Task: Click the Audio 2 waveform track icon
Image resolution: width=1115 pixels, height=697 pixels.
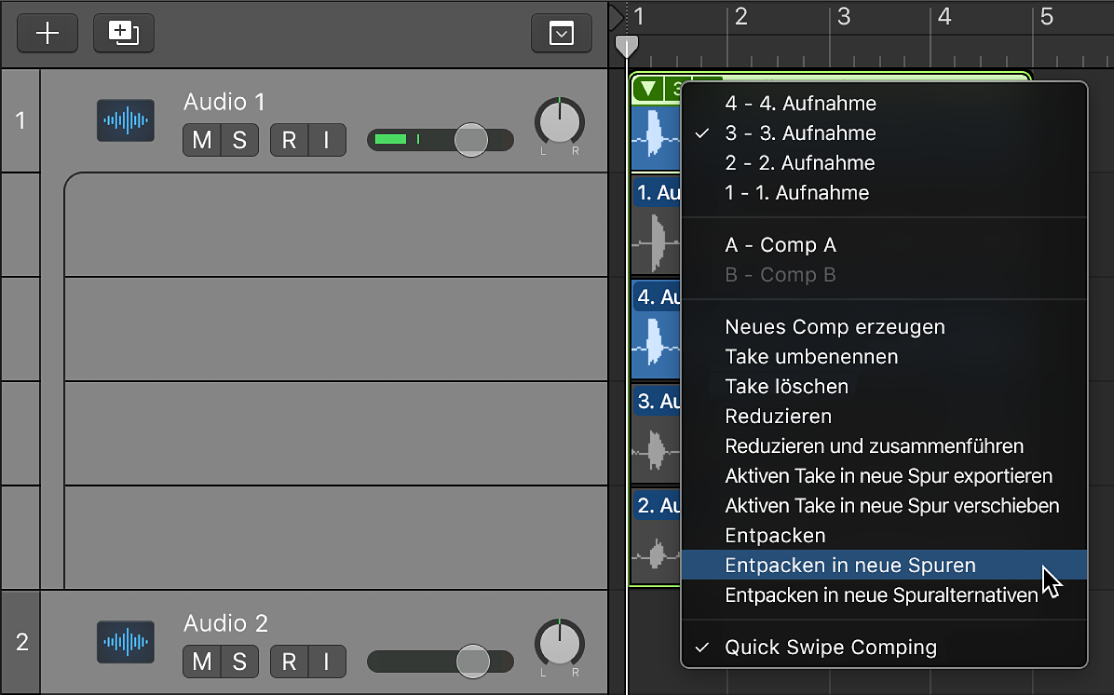Action: 126,642
